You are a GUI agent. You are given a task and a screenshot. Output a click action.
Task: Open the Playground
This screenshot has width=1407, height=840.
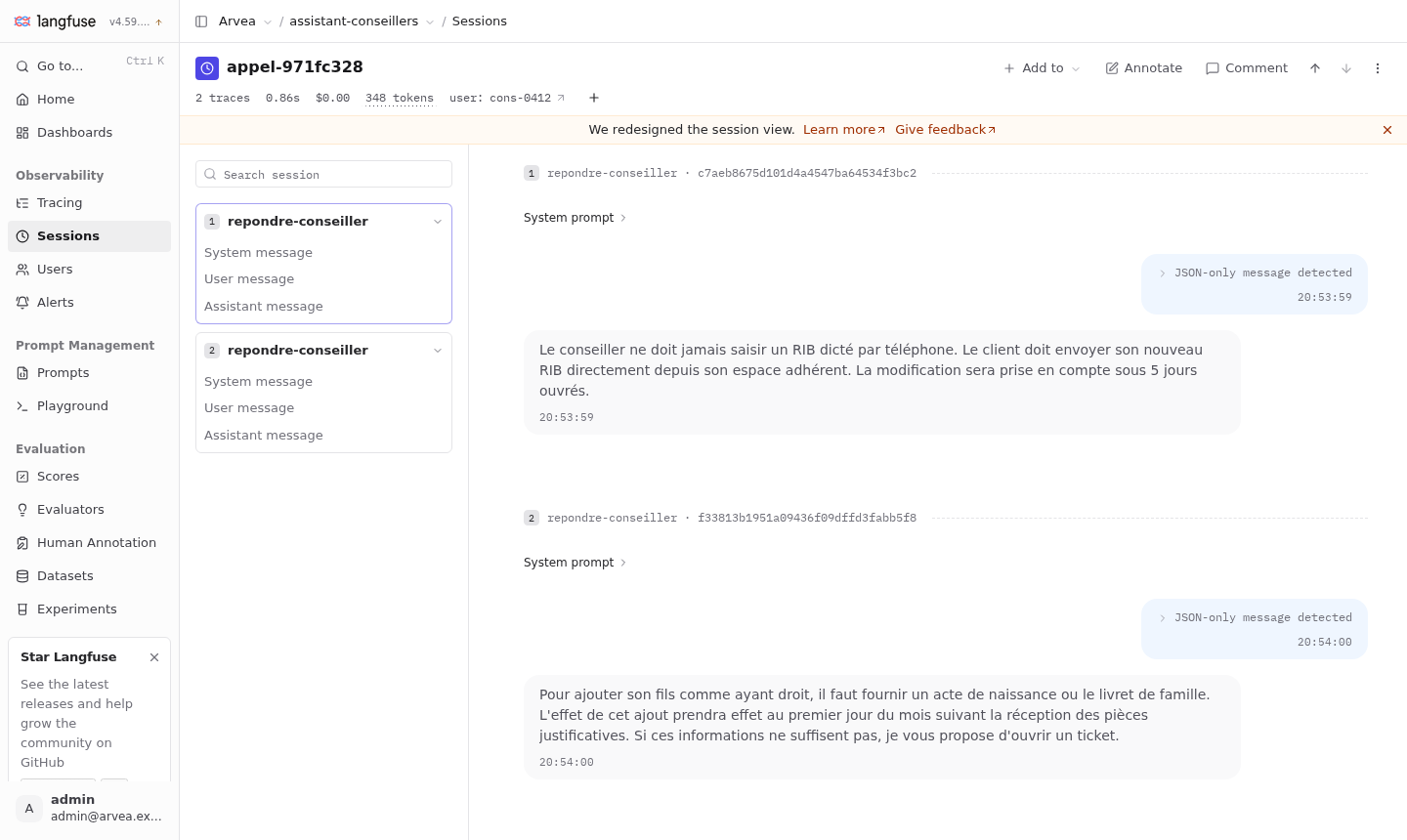(x=89, y=406)
